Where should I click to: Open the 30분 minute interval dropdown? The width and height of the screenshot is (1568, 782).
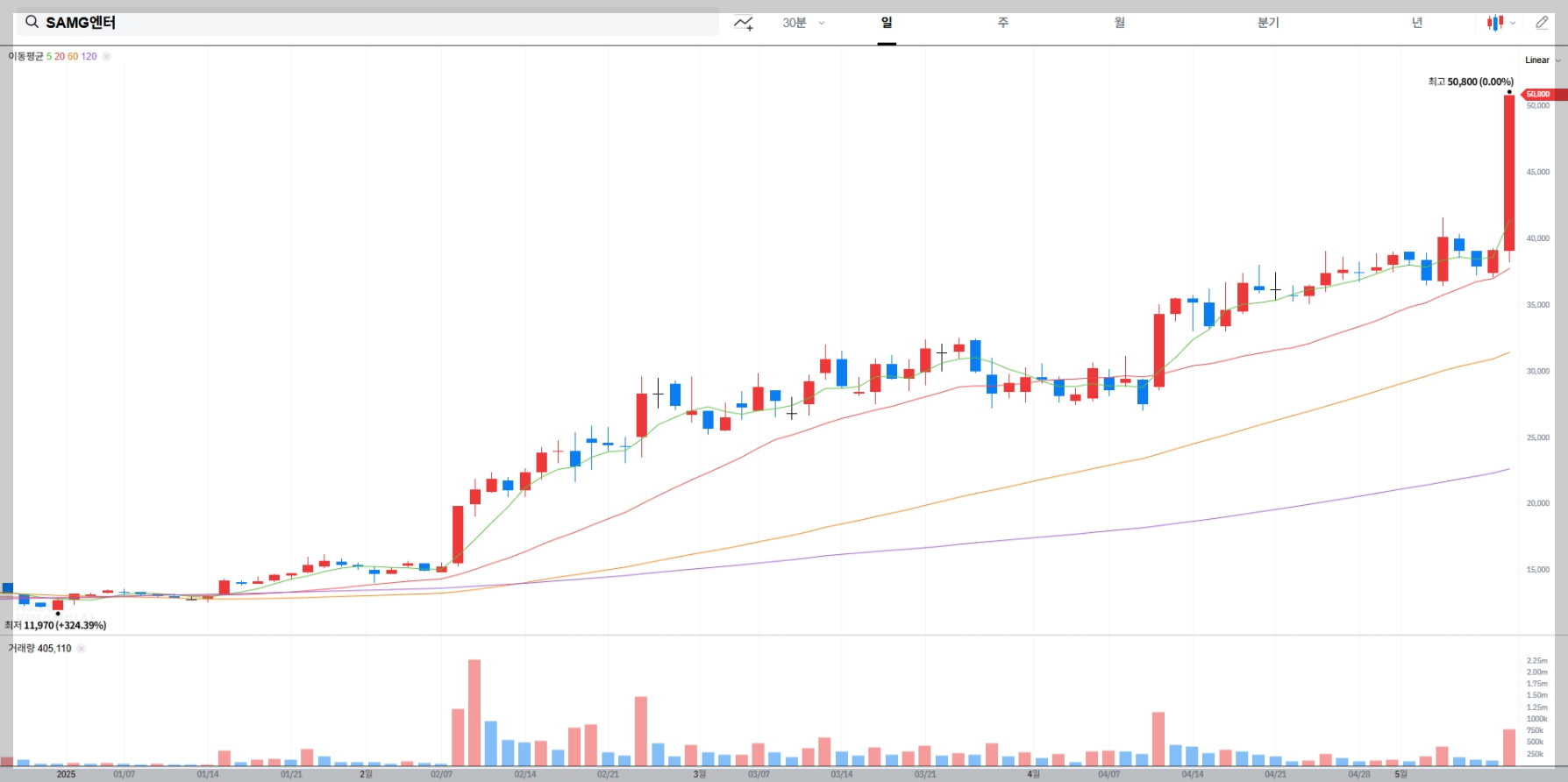point(803,23)
